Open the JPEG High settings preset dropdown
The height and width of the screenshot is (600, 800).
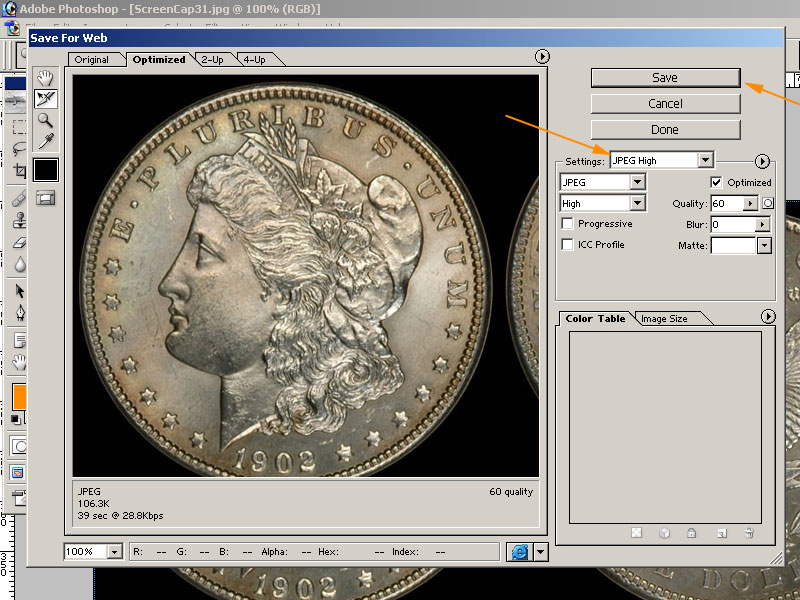coord(706,160)
